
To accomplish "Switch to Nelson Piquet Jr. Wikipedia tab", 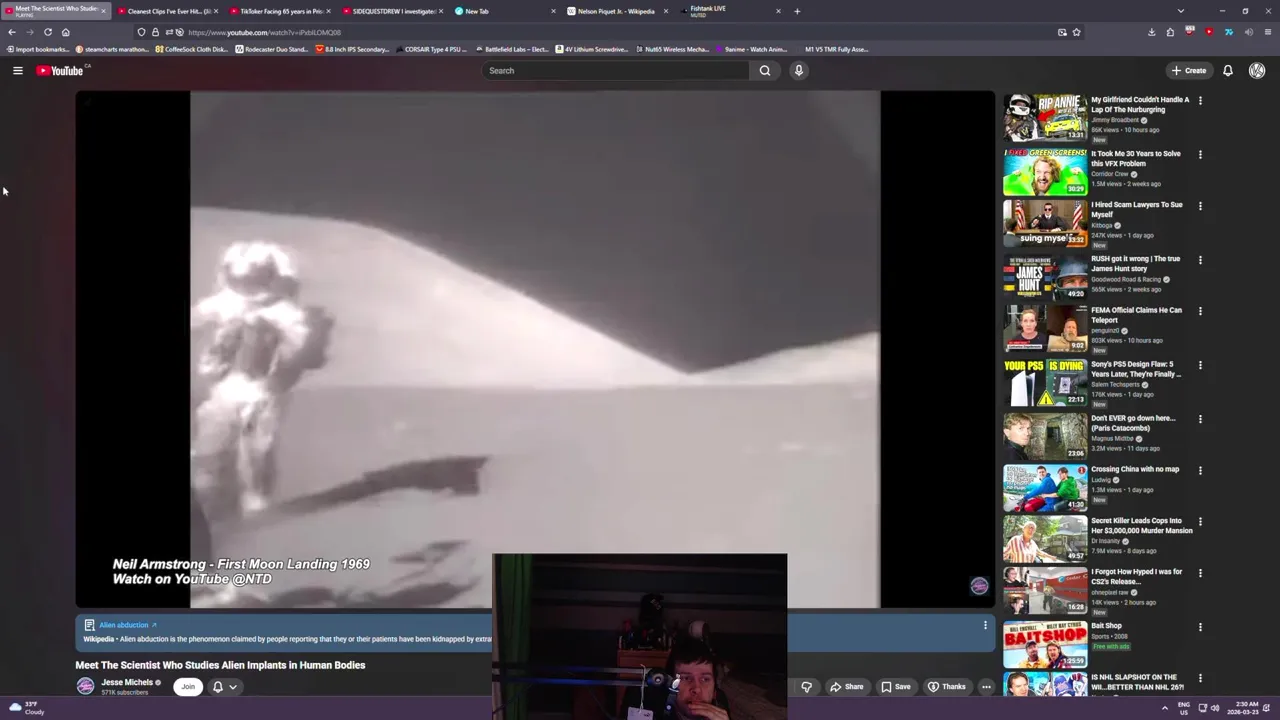I will click(617, 11).
